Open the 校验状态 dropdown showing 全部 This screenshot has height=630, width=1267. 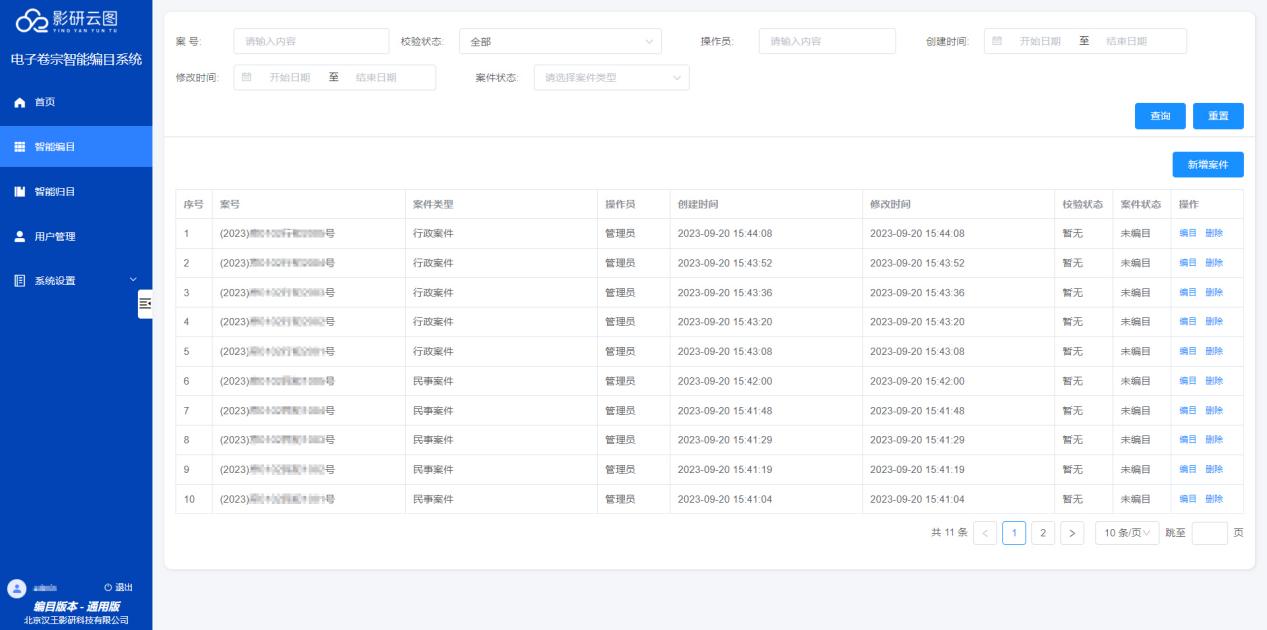click(560, 42)
